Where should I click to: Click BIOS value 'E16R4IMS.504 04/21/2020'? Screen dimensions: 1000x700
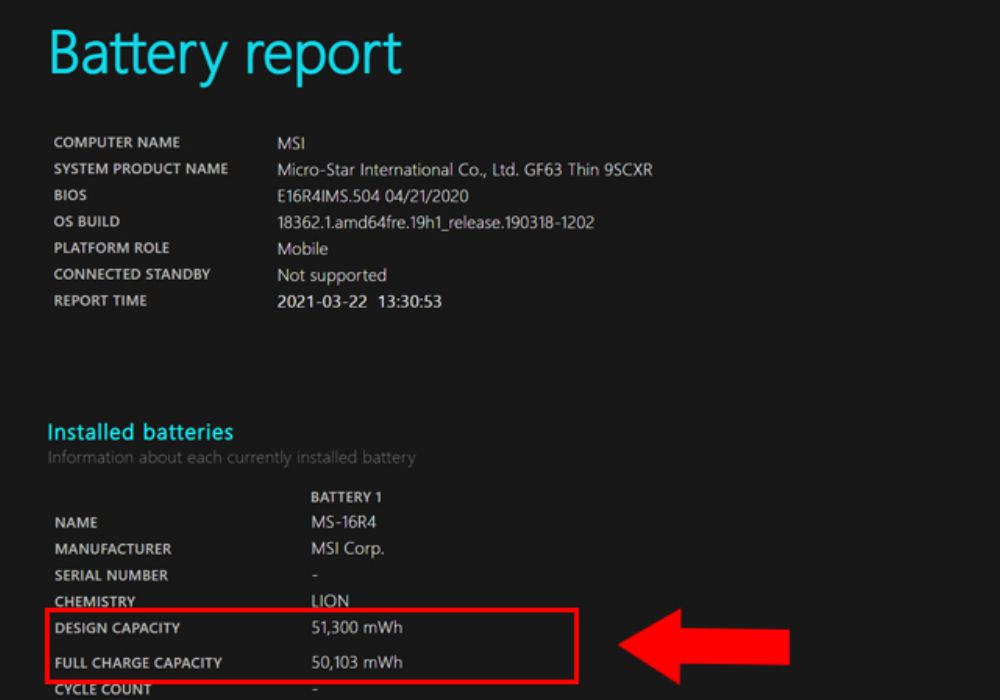pos(372,196)
